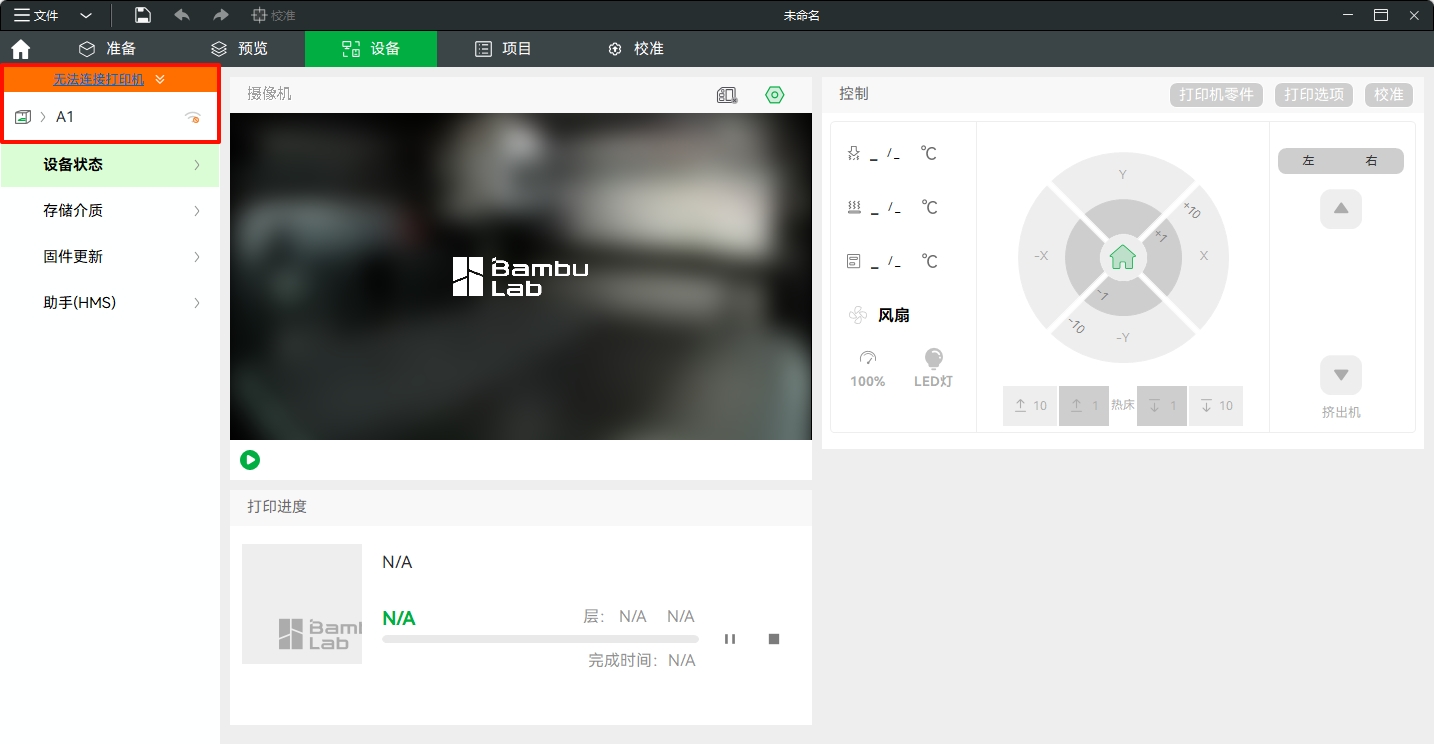Click the 打印选项 button
The height and width of the screenshot is (744, 1434).
1314,95
